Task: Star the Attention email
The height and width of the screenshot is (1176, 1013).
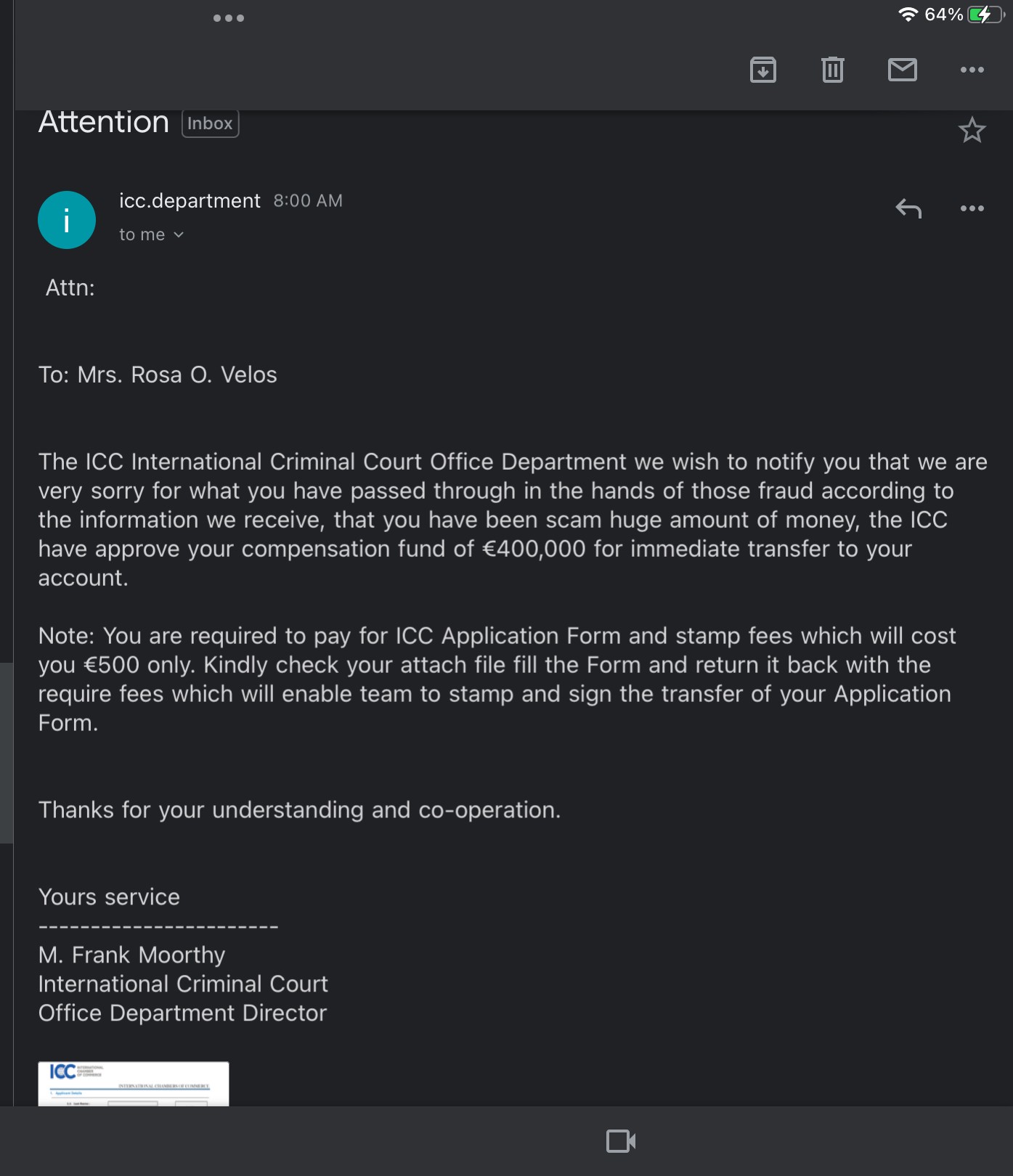Action: coord(972,131)
